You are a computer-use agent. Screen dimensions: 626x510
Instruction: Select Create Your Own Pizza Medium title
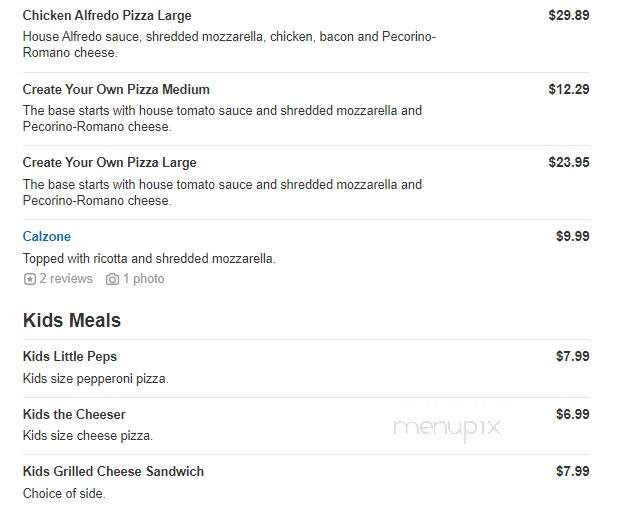[116, 89]
